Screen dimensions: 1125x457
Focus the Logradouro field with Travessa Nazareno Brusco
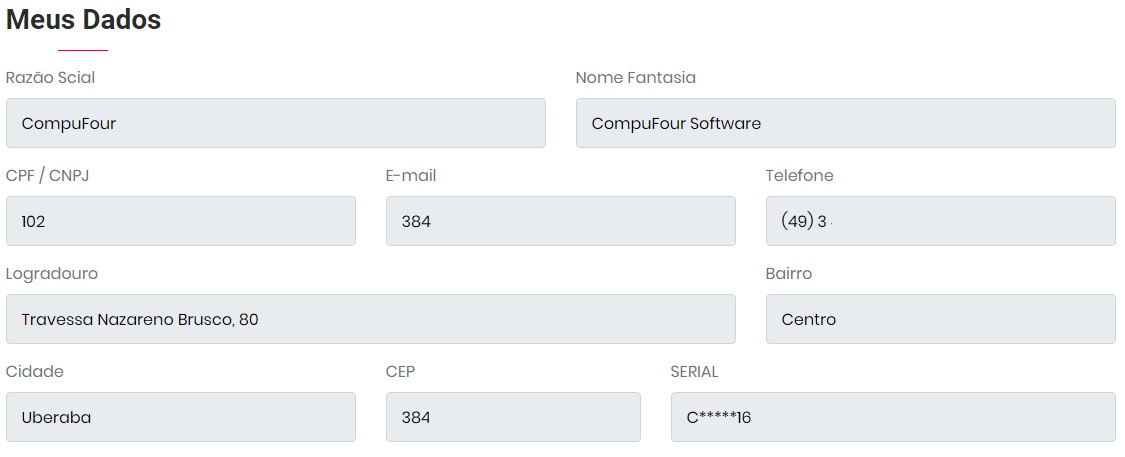click(370, 319)
